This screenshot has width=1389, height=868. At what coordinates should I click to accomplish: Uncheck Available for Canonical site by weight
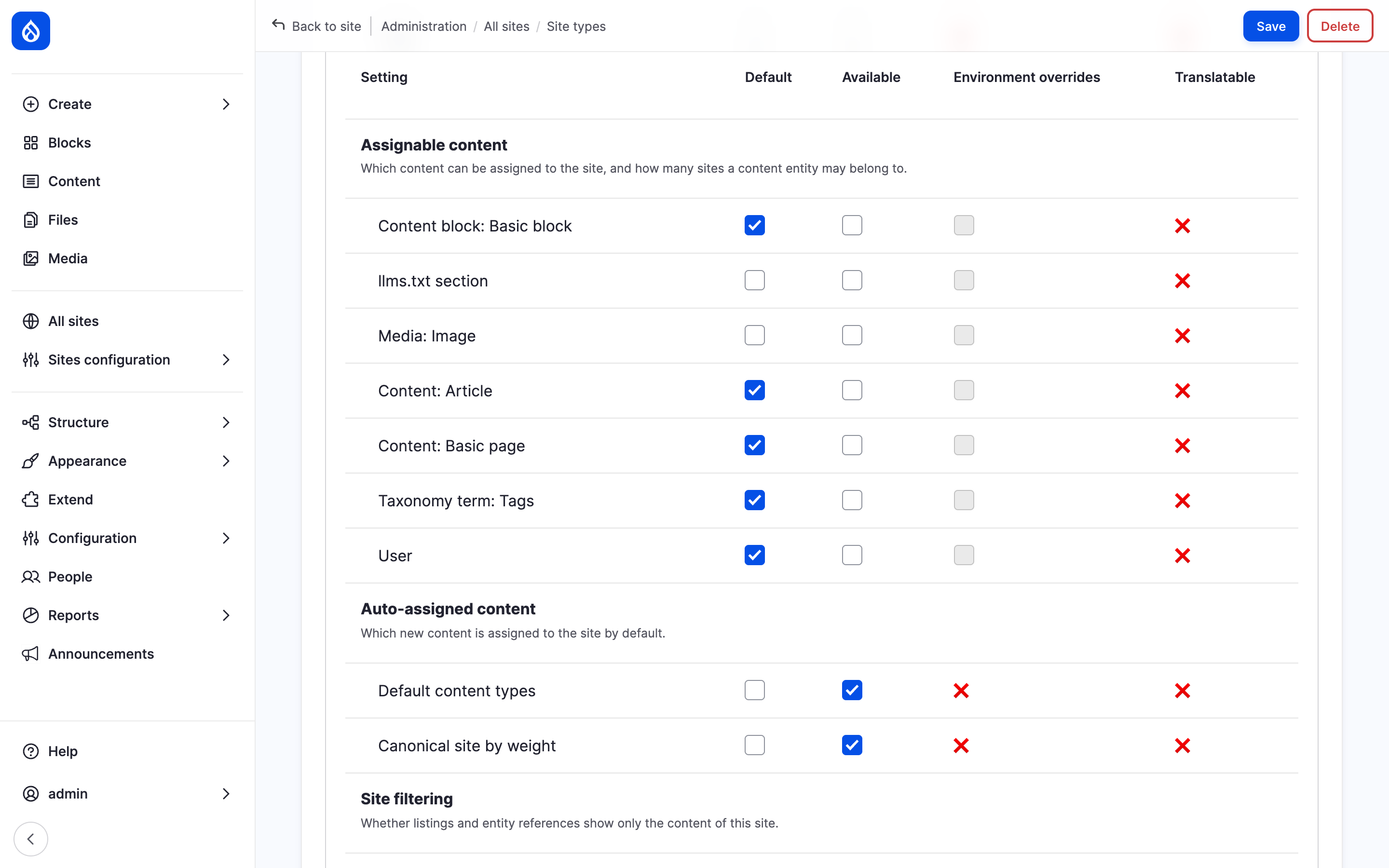pos(852,746)
